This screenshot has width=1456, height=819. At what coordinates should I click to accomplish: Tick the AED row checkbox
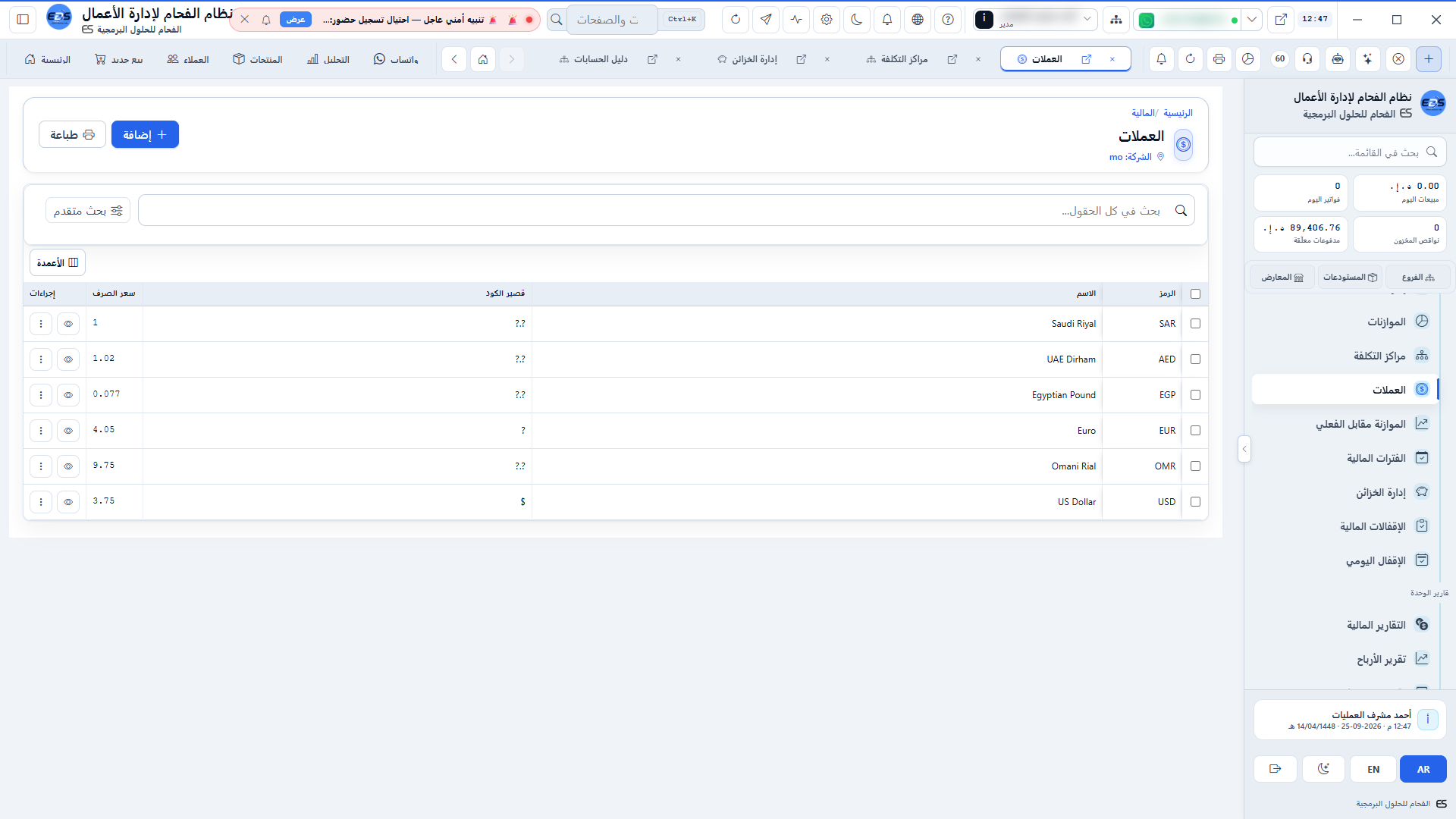[x=1196, y=359]
